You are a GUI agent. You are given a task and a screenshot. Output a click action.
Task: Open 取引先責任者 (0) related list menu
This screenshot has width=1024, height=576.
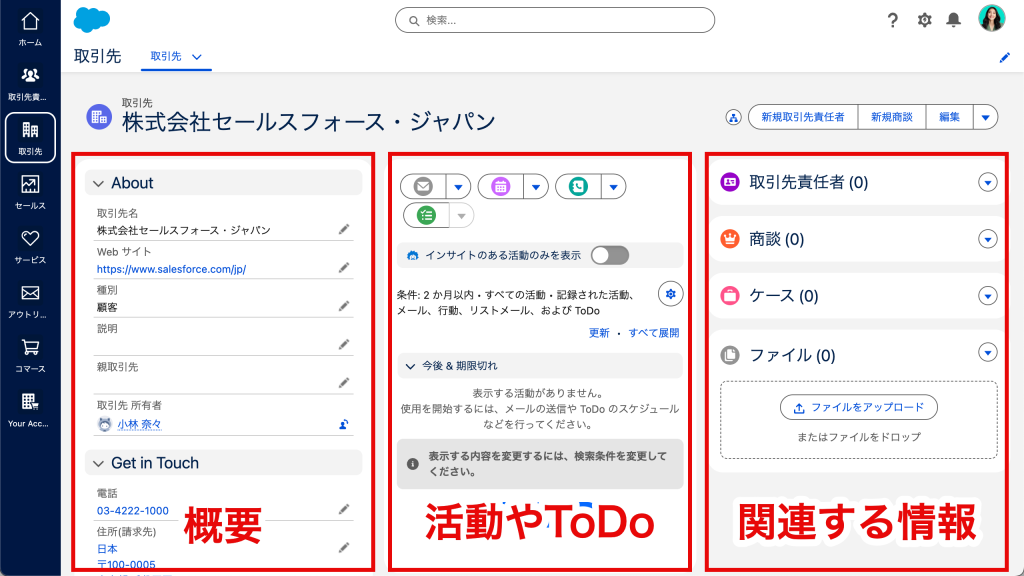(x=987, y=182)
